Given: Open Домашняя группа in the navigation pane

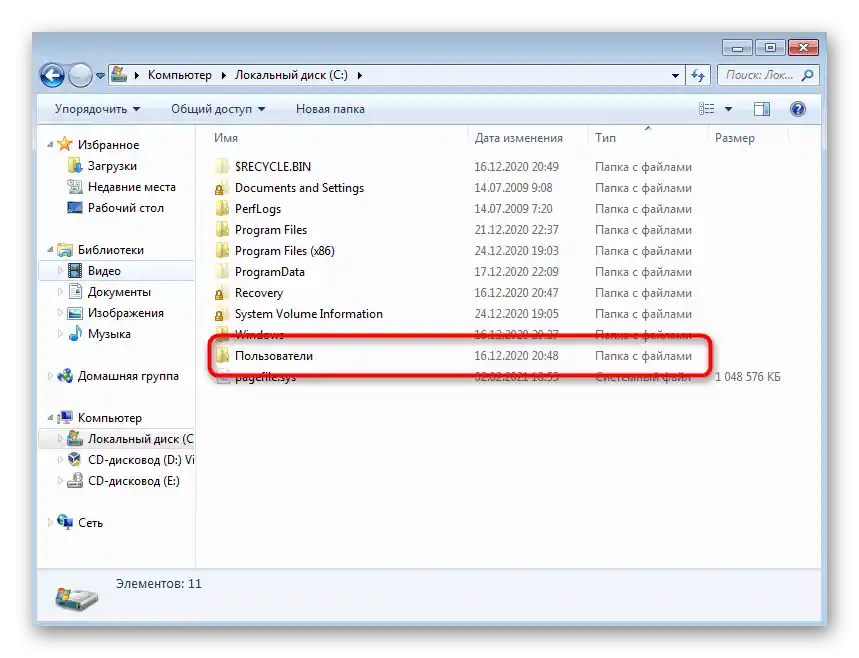Looking at the screenshot, I should click(x=128, y=376).
